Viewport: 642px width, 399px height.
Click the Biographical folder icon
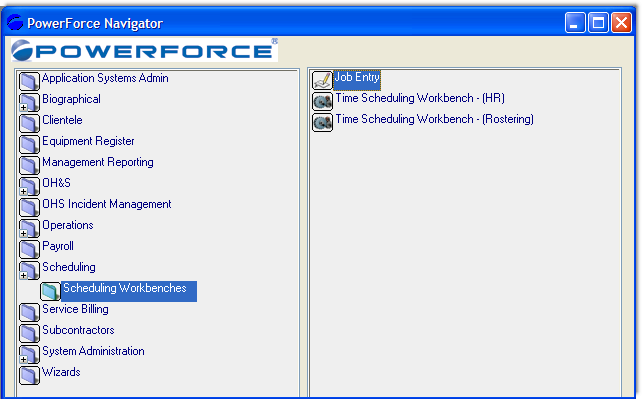click(x=29, y=102)
